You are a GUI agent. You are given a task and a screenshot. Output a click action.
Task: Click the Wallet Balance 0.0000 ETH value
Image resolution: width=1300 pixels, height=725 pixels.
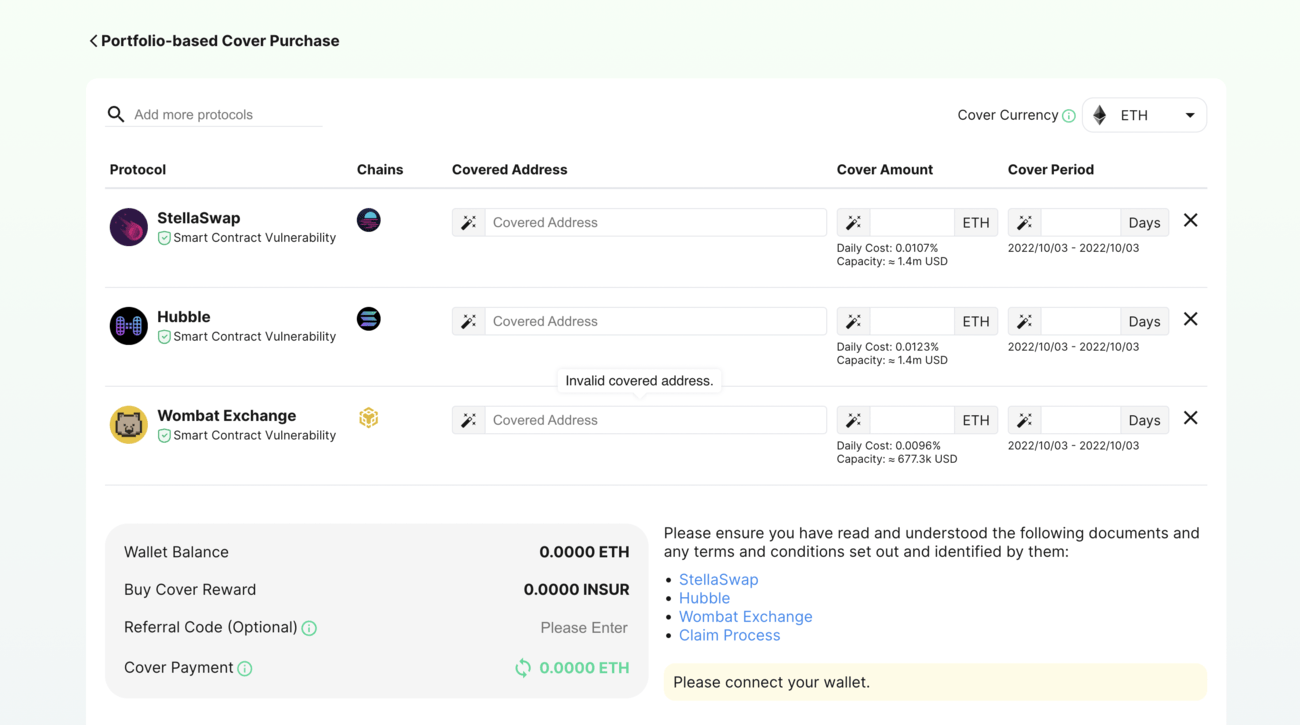(x=584, y=552)
